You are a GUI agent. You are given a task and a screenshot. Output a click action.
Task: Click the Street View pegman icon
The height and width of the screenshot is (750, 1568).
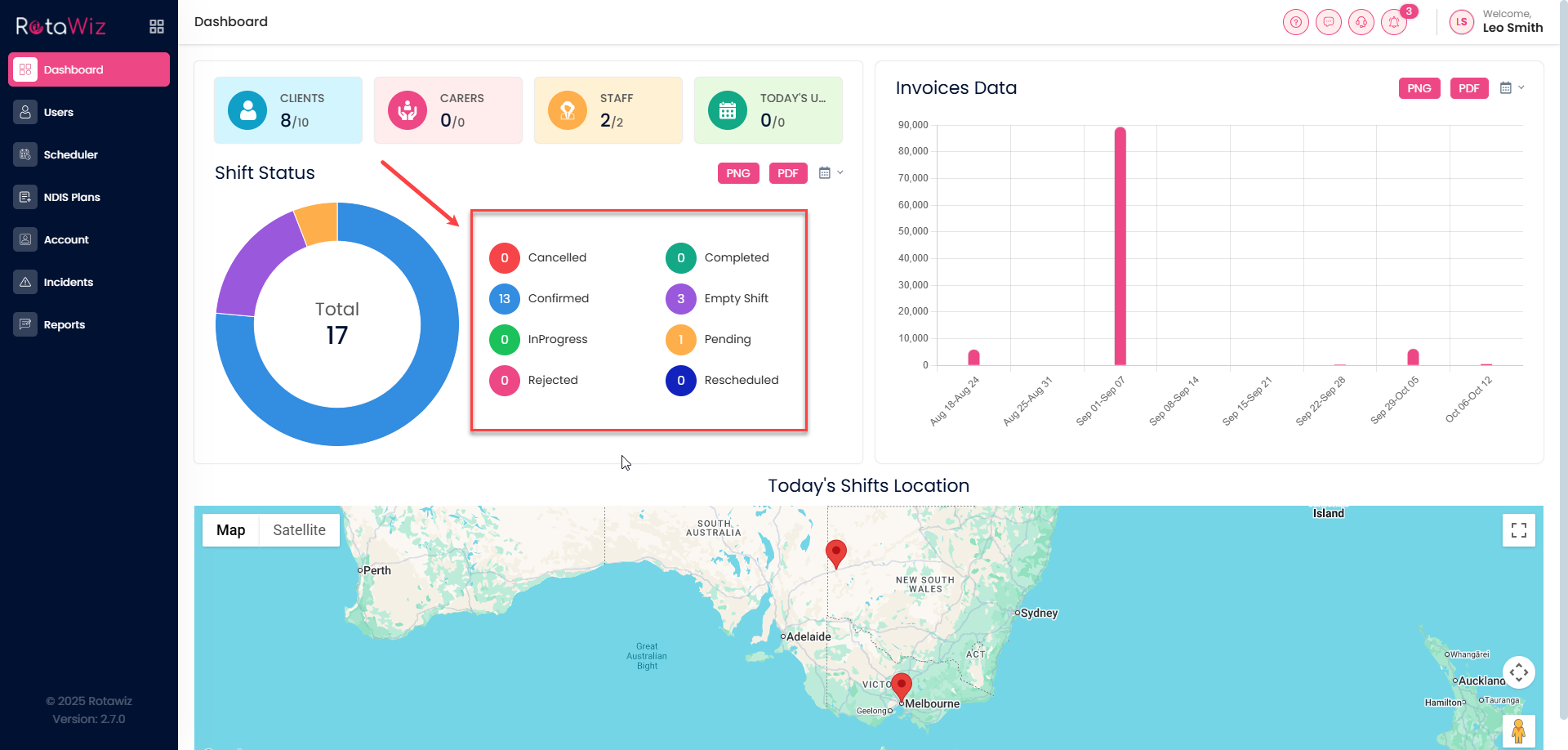tap(1518, 731)
